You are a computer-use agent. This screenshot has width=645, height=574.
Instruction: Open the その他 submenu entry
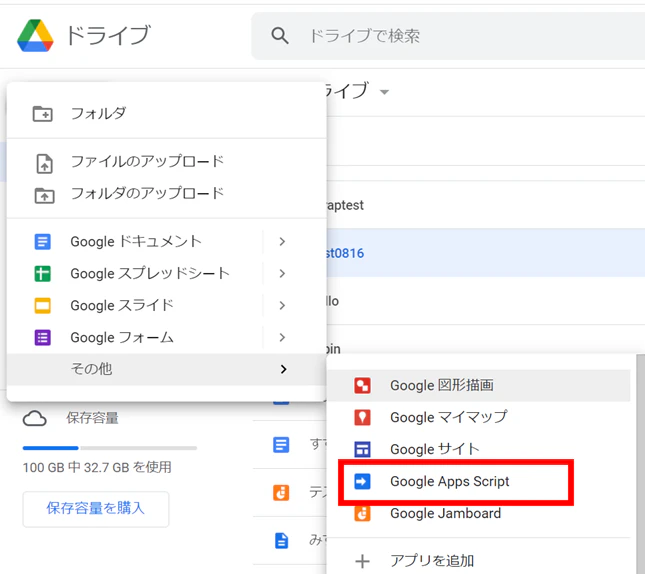167,369
